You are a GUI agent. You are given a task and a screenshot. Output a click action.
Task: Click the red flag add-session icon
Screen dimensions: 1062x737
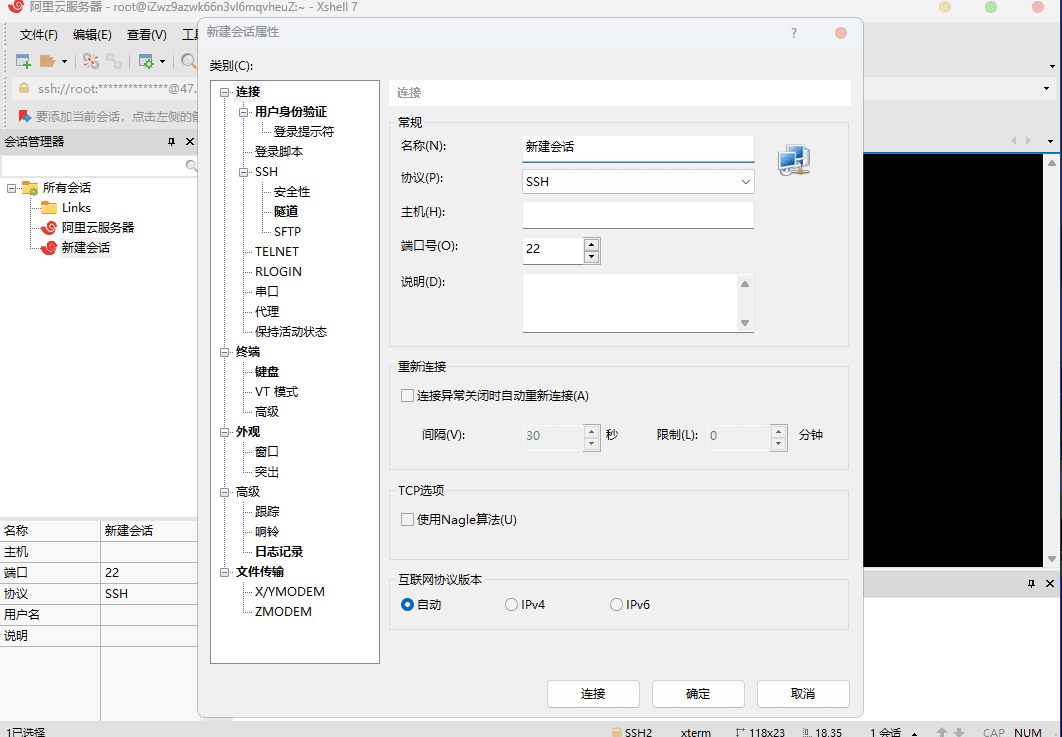point(24,117)
